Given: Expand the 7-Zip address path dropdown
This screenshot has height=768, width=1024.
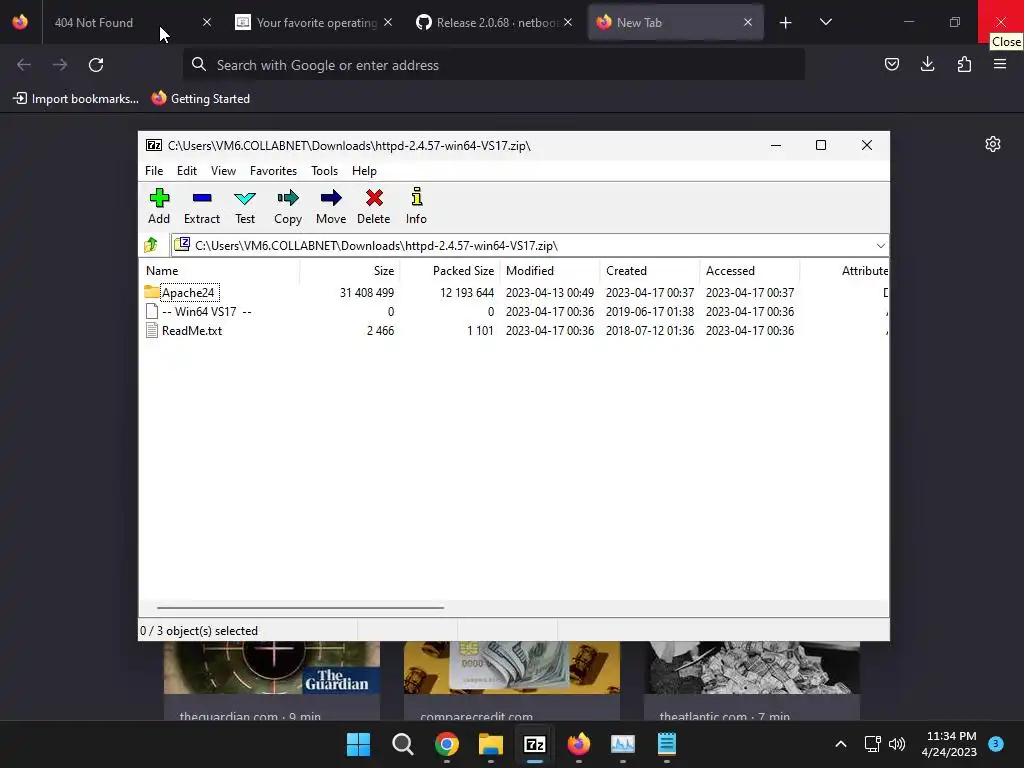Looking at the screenshot, I should click(880, 246).
